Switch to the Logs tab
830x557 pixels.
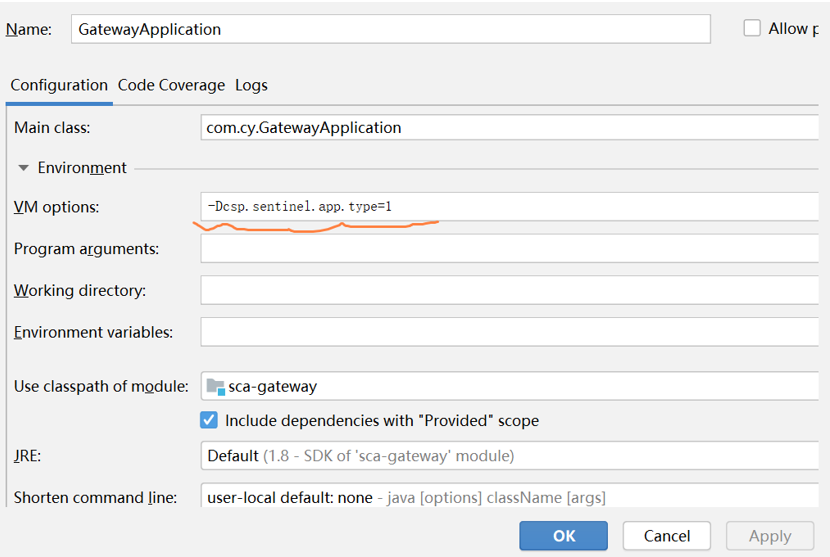pos(251,85)
